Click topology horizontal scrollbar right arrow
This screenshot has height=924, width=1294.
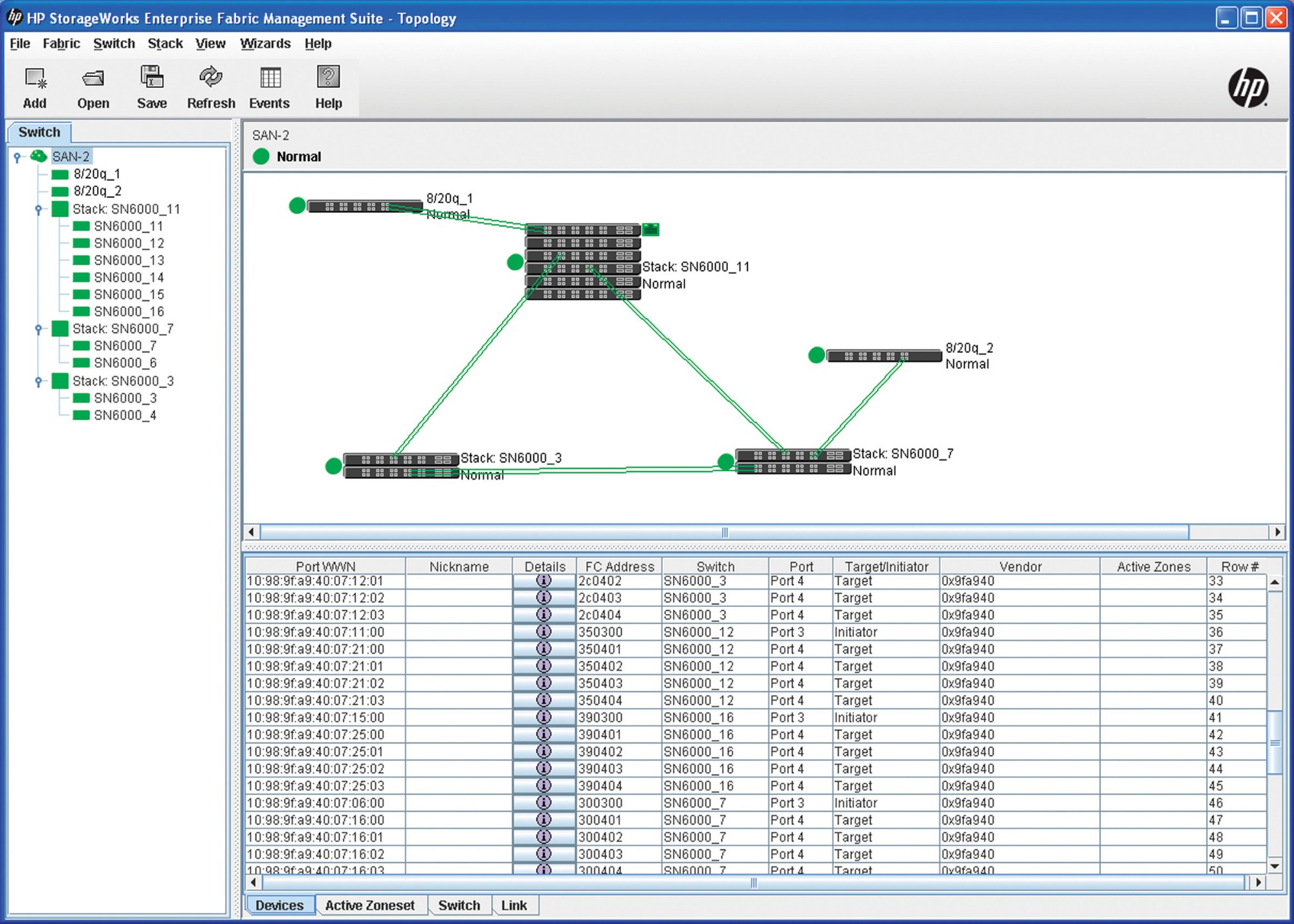point(1277,532)
